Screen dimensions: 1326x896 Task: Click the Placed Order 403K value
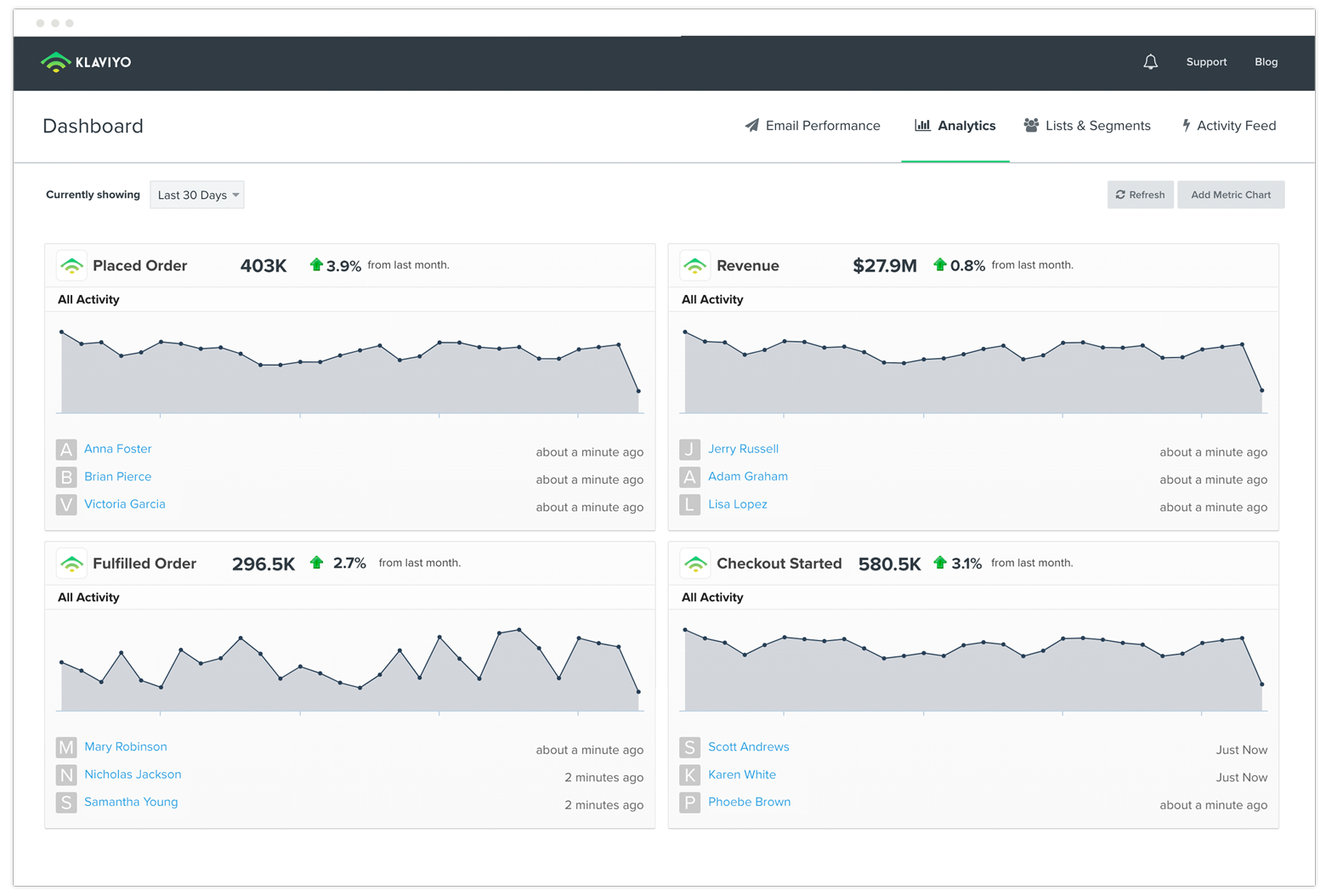pos(263,266)
